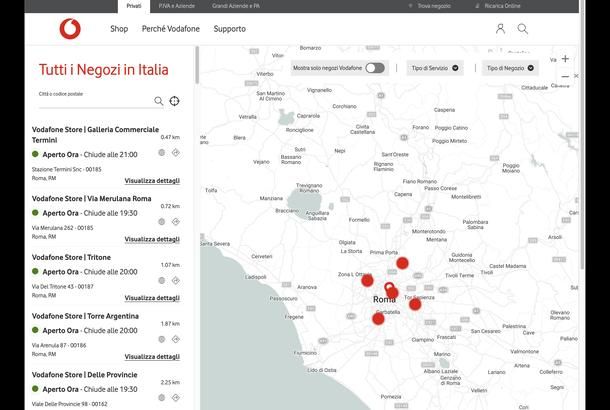View details for Via Merulana Roma store

point(152,239)
